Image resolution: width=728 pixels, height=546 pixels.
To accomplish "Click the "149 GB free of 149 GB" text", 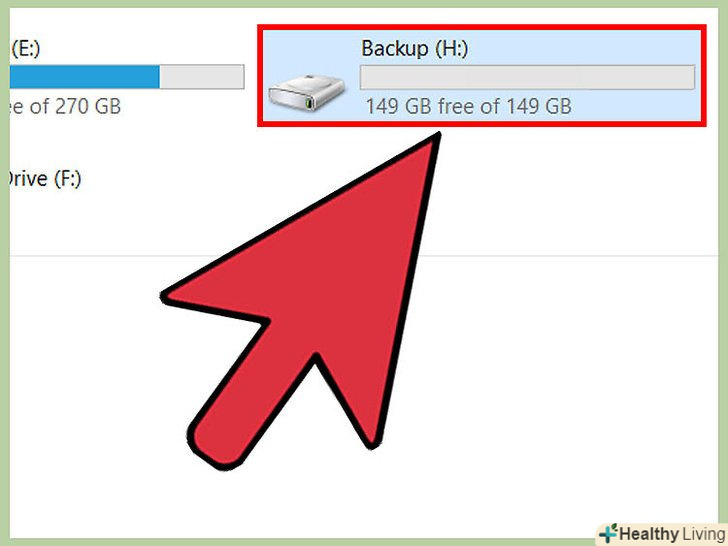I will point(468,106).
